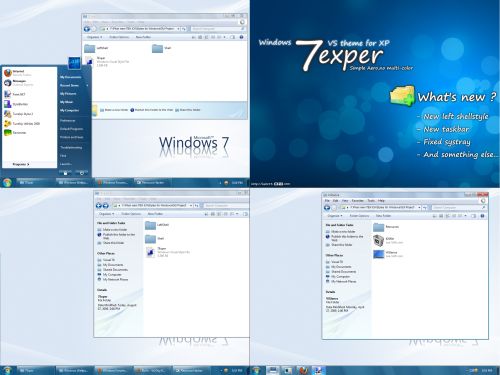Open Printers and Faxes in Start menu

click(x=72, y=137)
